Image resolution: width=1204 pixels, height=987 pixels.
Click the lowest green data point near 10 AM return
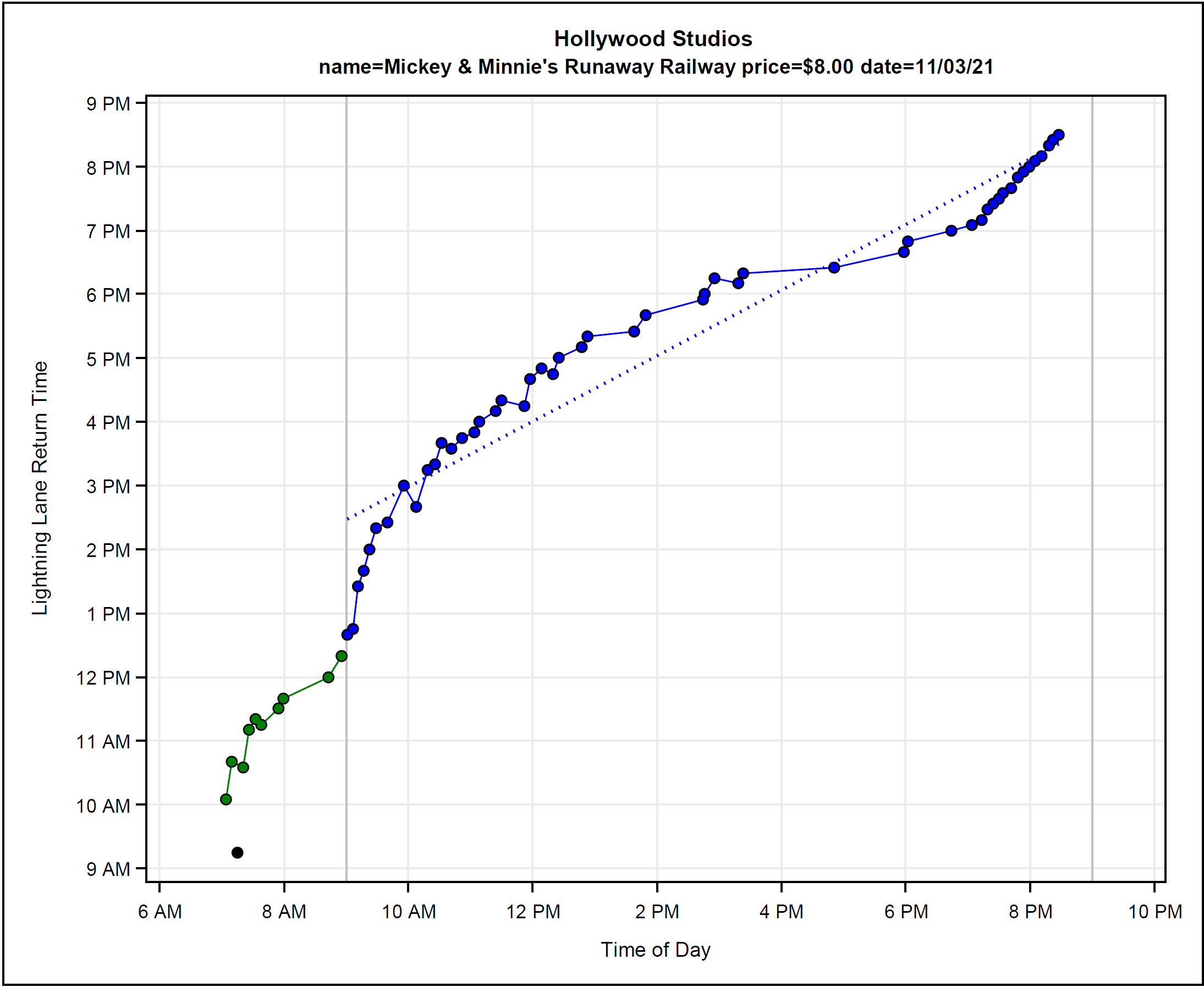pyautogui.click(x=226, y=799)
